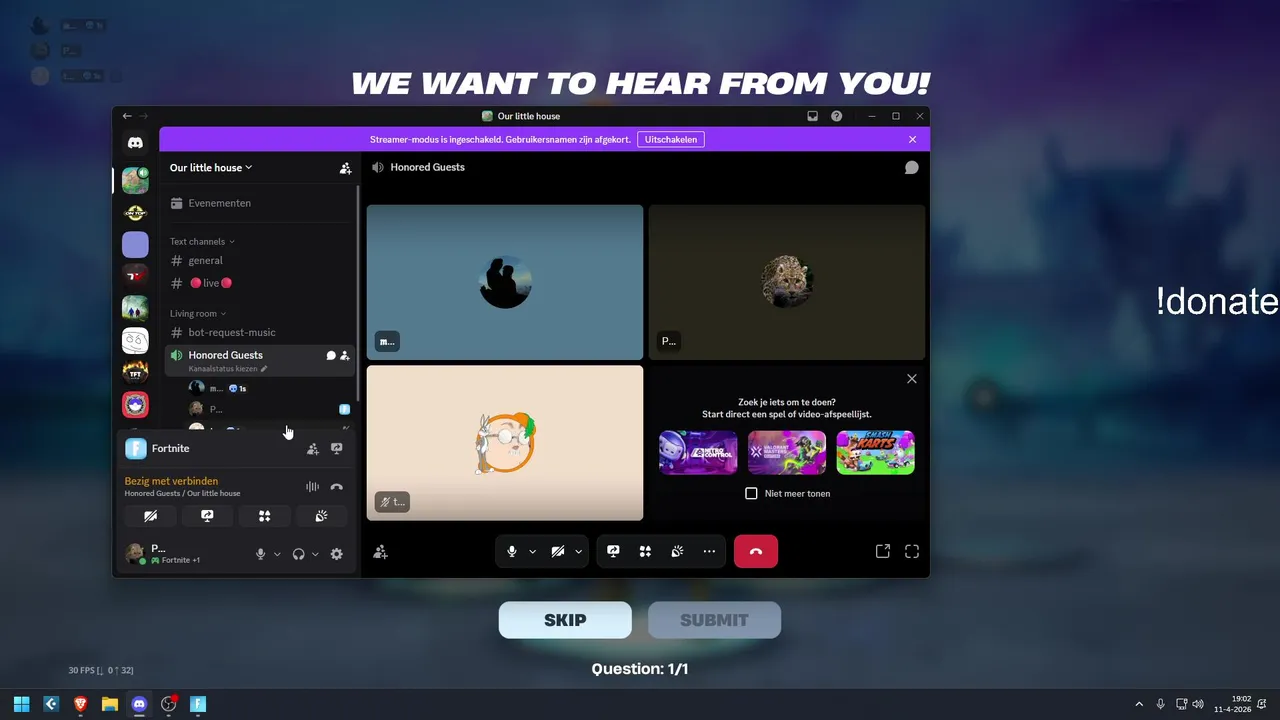Viewport: 1280px width, 720px height.
Task: Stream Fortnite screen icon beside Fortnite
Action: click(337, 449)
